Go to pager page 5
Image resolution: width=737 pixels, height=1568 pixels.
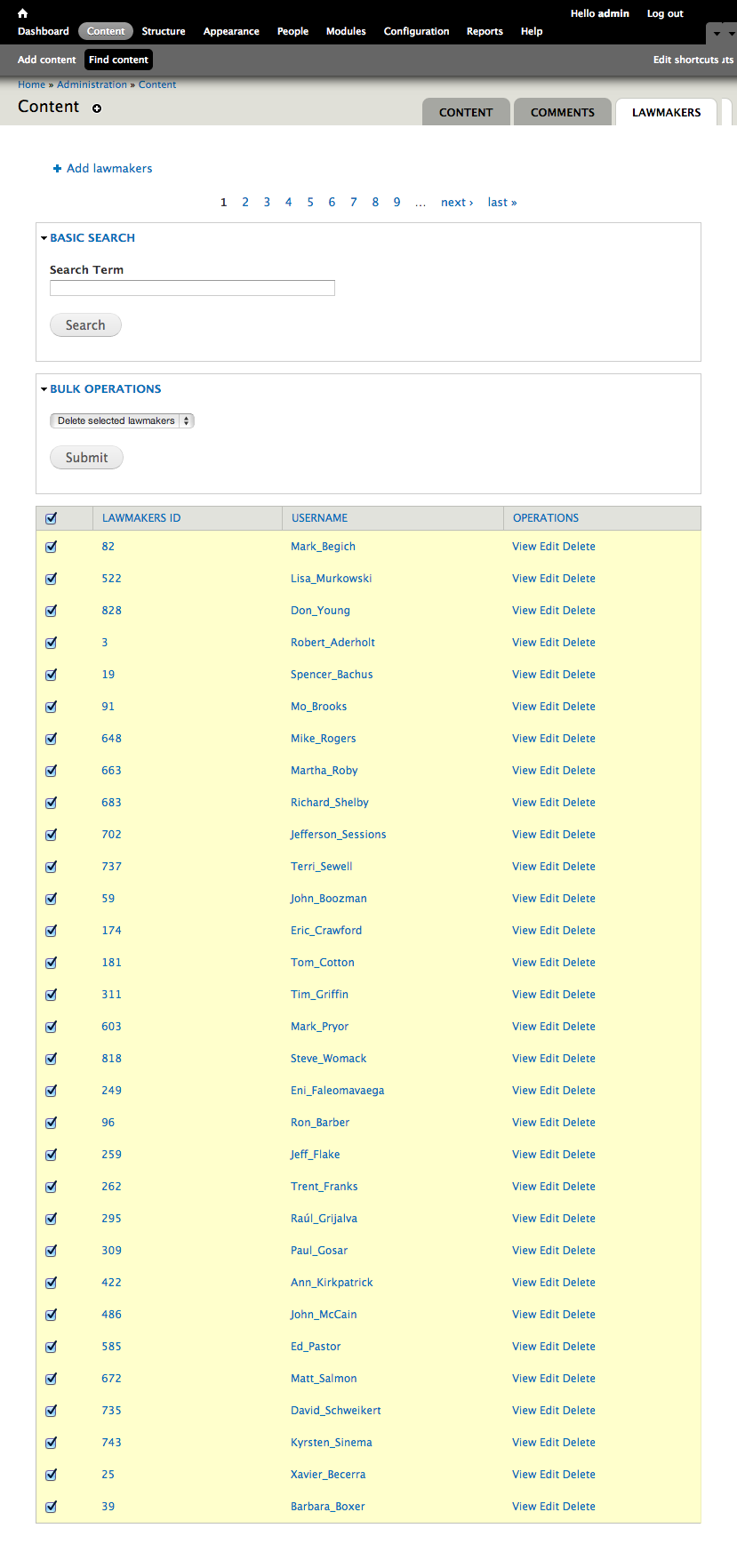coord(310,202)
